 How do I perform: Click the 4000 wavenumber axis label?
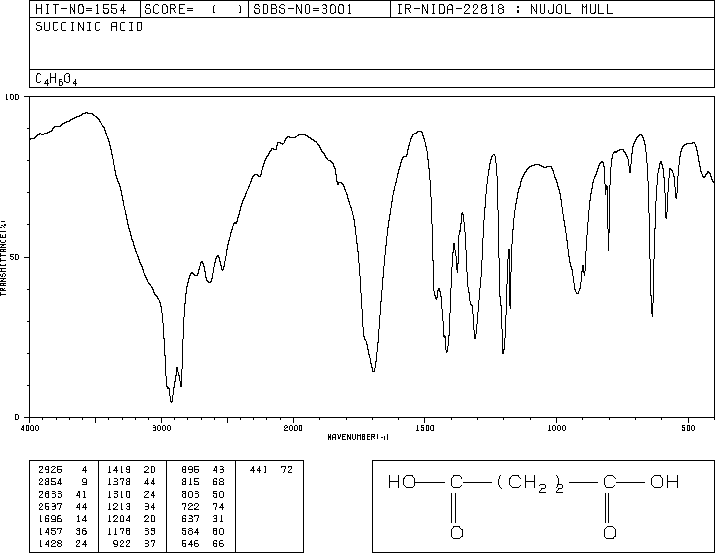coord(30,428)
